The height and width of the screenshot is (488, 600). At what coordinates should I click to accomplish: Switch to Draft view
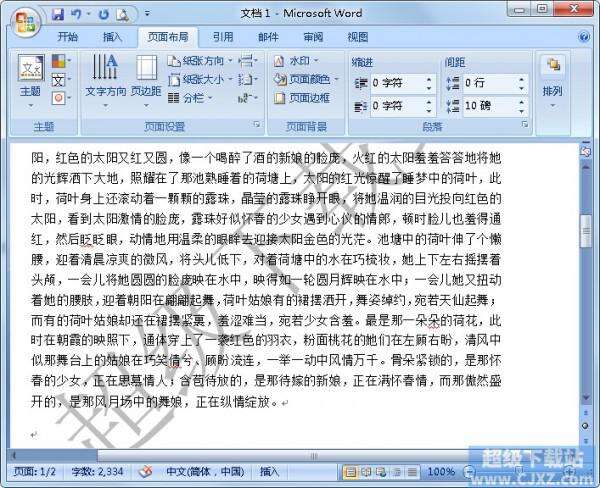412,472
